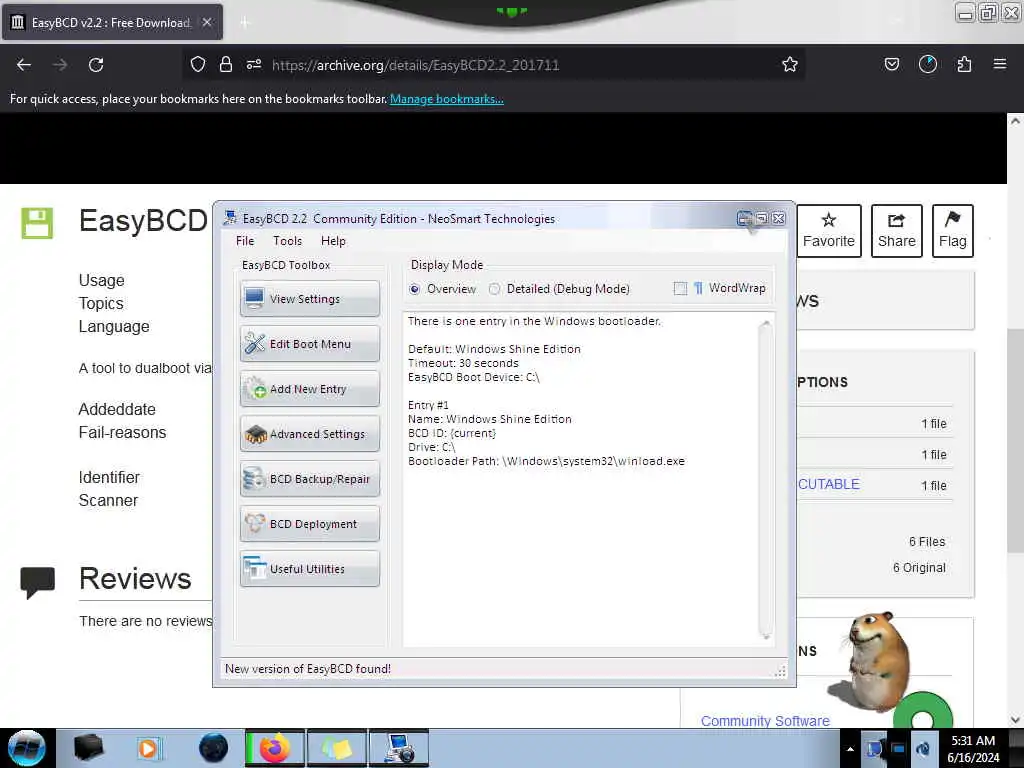
Task: Click the CUTABLE download link
Action: 829,484
